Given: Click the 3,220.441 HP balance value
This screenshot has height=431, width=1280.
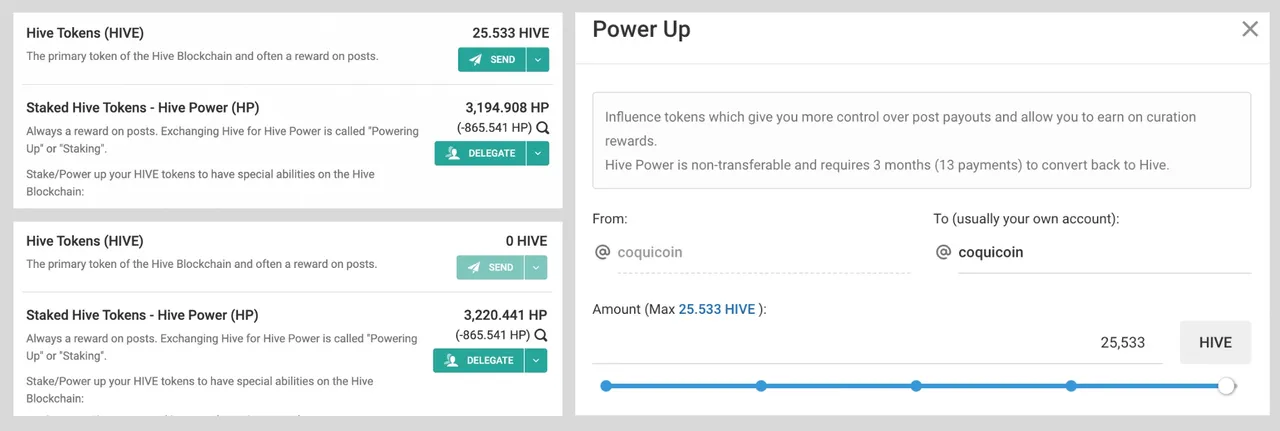Looking at the screenshot, I should (506, 314).
